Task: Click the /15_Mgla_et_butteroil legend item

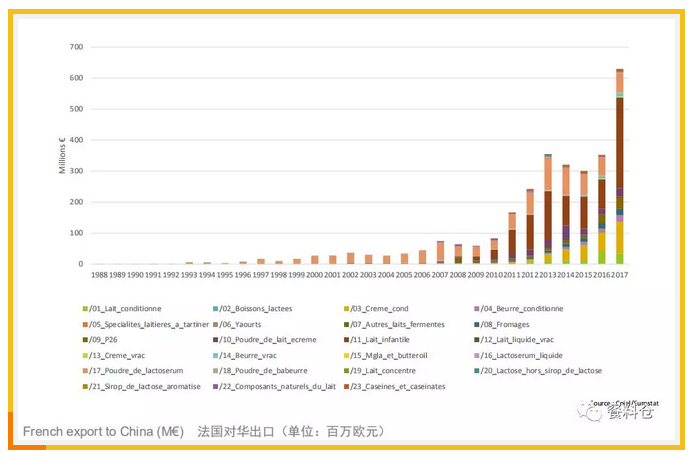Action: click(x=389, y=355)
